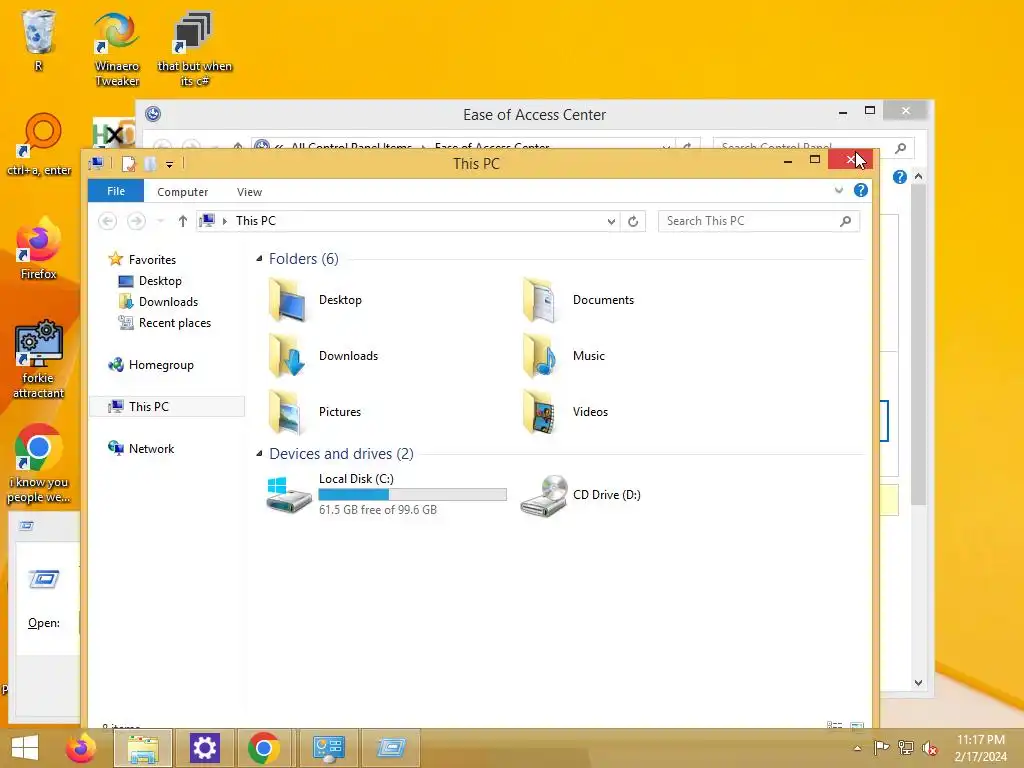Launch Firefox from the desktop shortcut

pyautogui.click(x=39, y=248)
